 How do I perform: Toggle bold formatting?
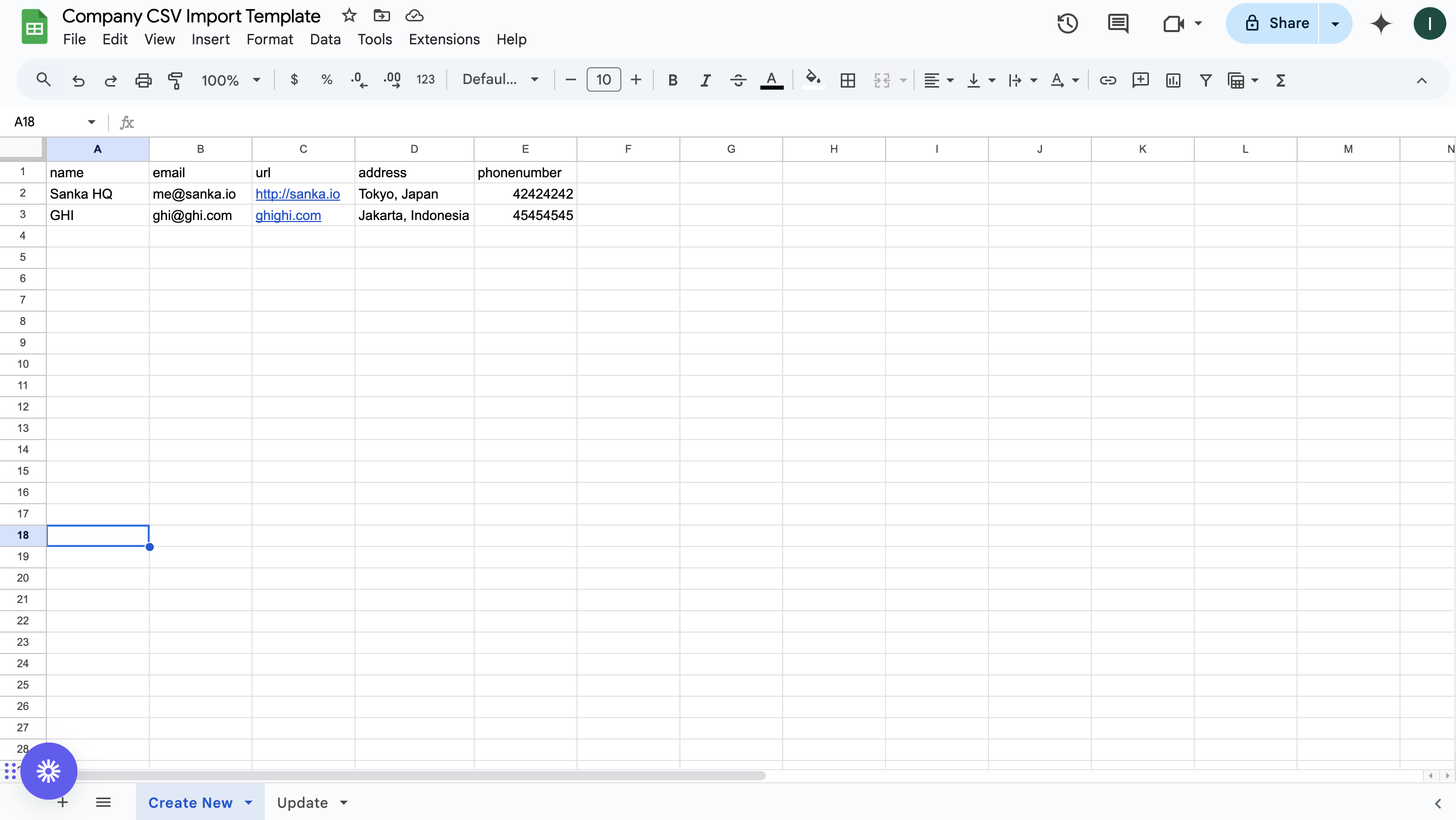tap(672, 80)
